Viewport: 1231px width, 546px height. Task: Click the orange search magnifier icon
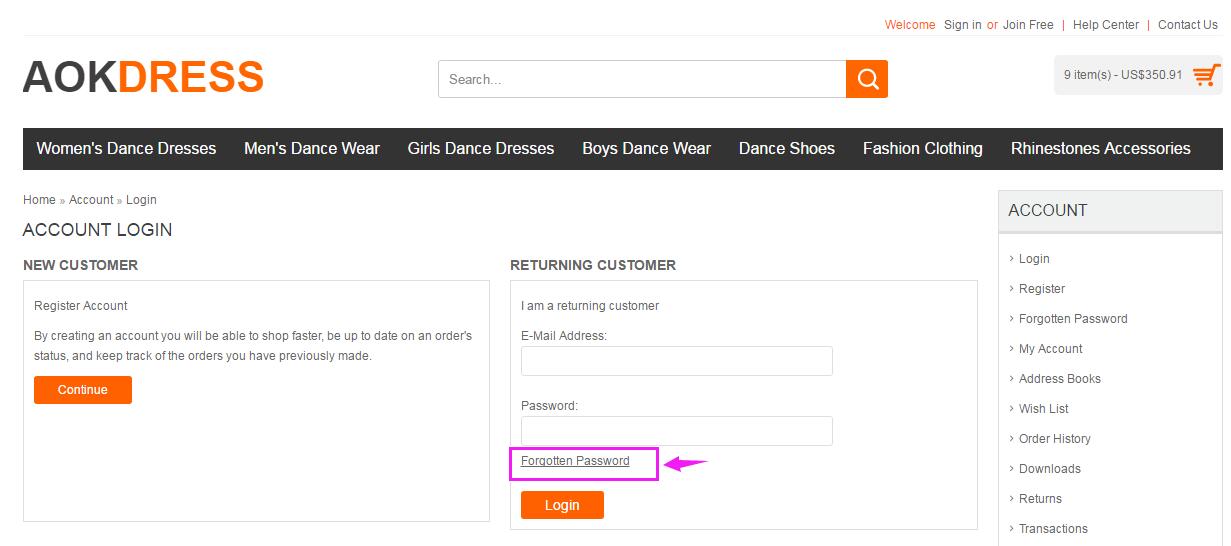[867, 79]
